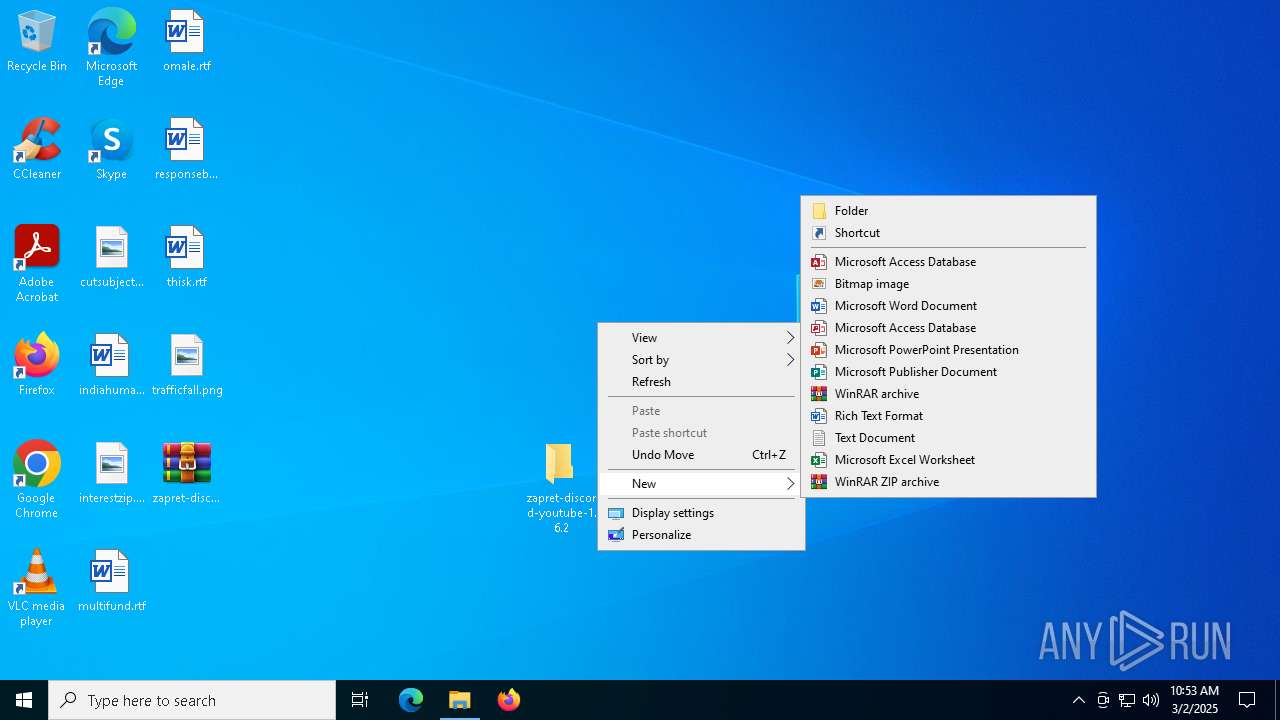1280x720 pixels.
Task: Select the Microsoft Edge desktop shortcut
Action: [x=111, y=47]
